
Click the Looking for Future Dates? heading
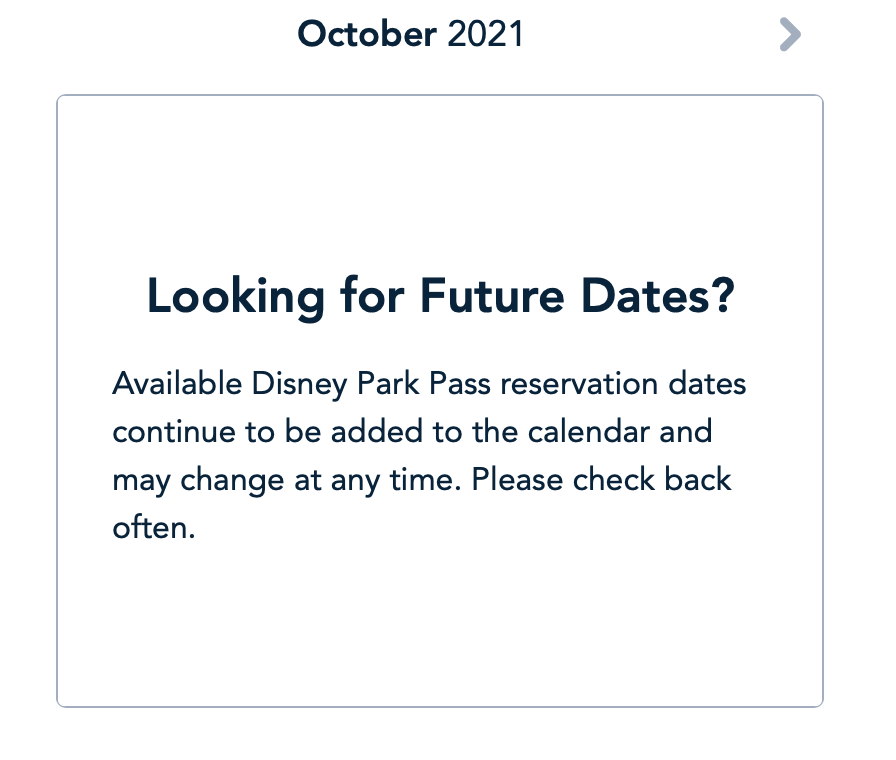[x=440, y=297]
